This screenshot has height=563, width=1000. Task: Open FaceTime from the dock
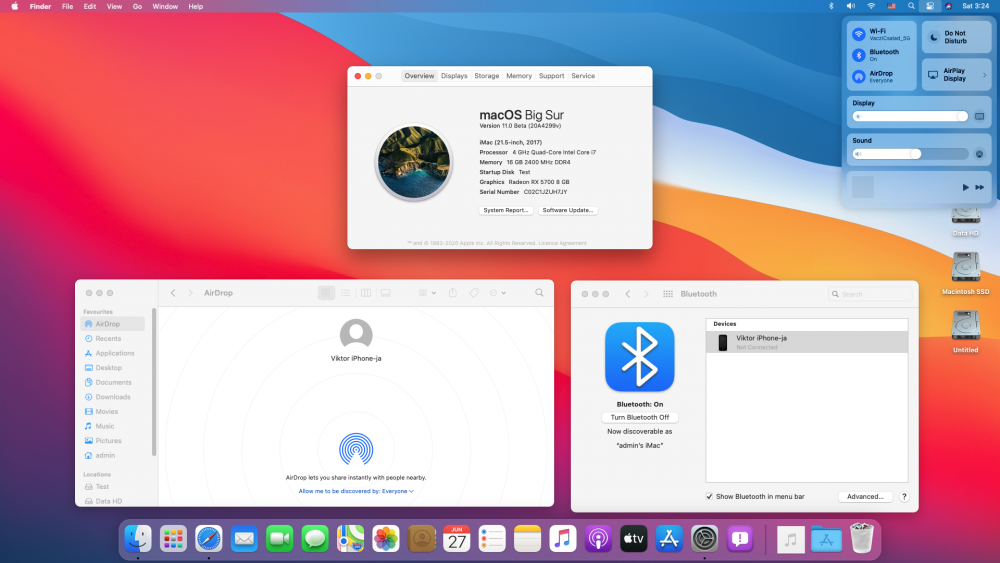click(279, 539)
